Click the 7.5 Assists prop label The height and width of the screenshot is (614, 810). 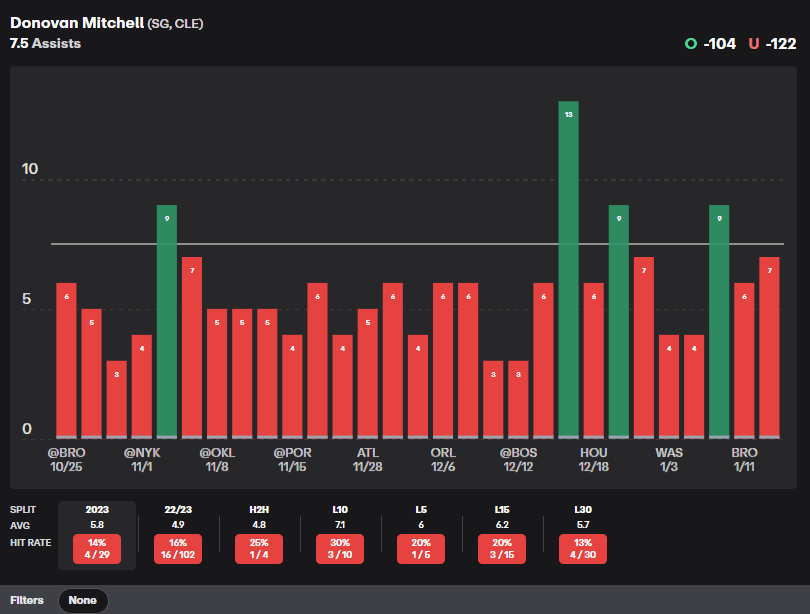click(x=45, y=43)
